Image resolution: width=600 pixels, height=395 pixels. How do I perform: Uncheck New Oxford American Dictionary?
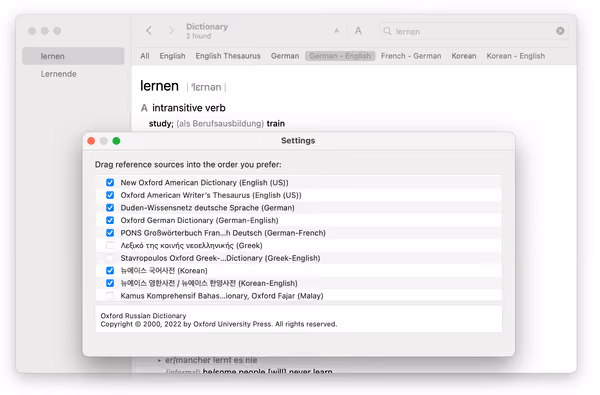[x=110, y=183]
